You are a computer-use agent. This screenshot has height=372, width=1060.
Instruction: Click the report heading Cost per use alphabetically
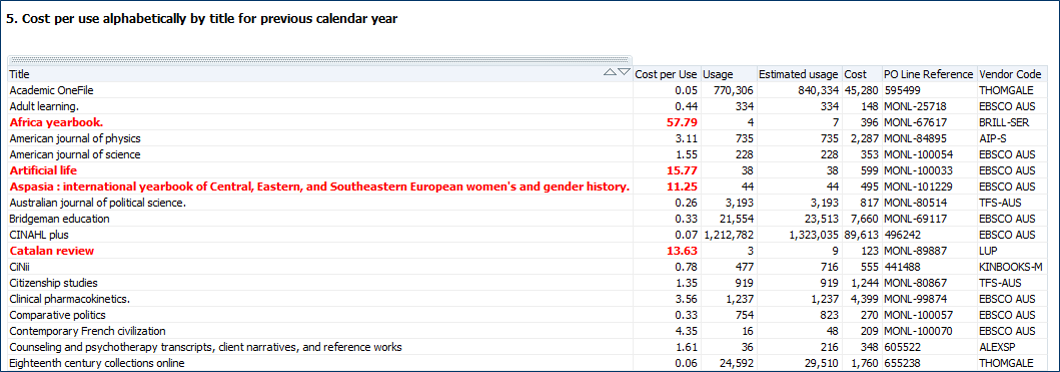coord(201,19)
